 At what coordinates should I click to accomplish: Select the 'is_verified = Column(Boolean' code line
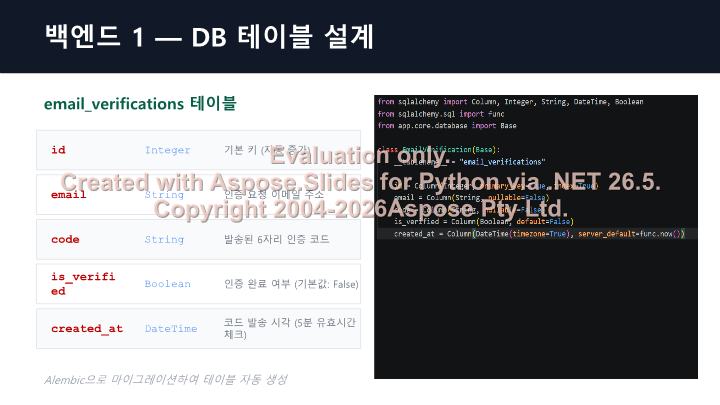pyautogui.click(x=484, y=222)
